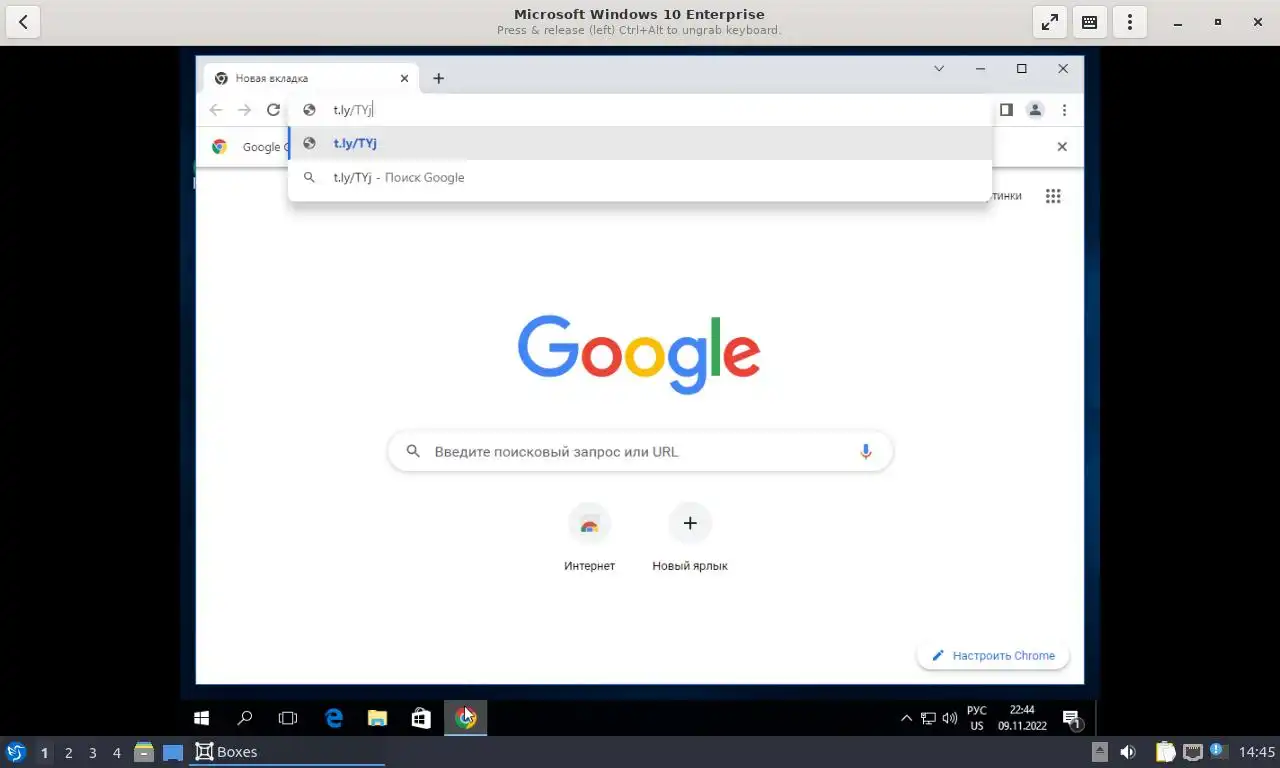This screenshot has height=768, width=1280.
Task: Select the t.ly/TYj URL suggestion
Action: (640, 143)
